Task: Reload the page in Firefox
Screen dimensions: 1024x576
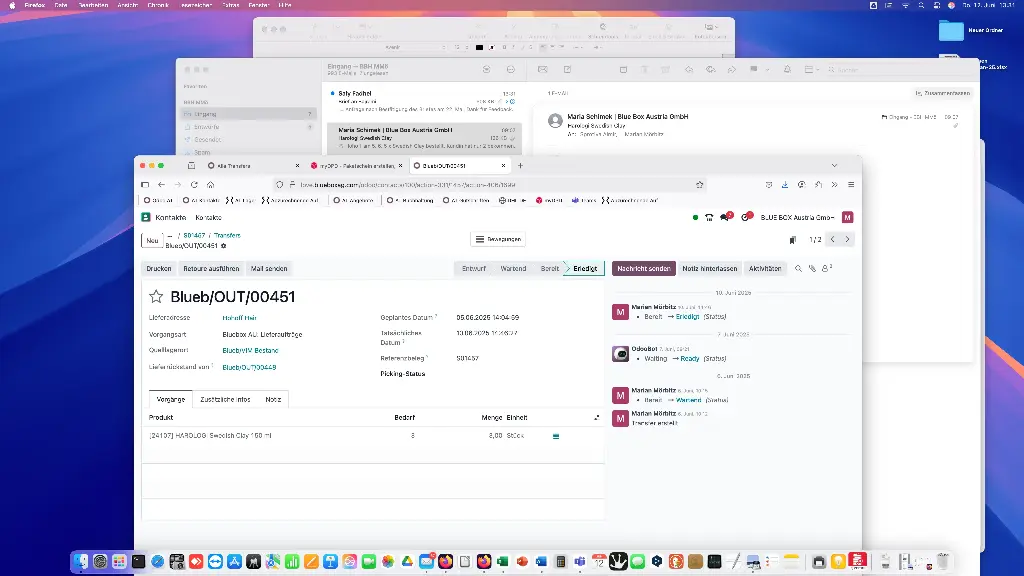Action: click(194, 185)
